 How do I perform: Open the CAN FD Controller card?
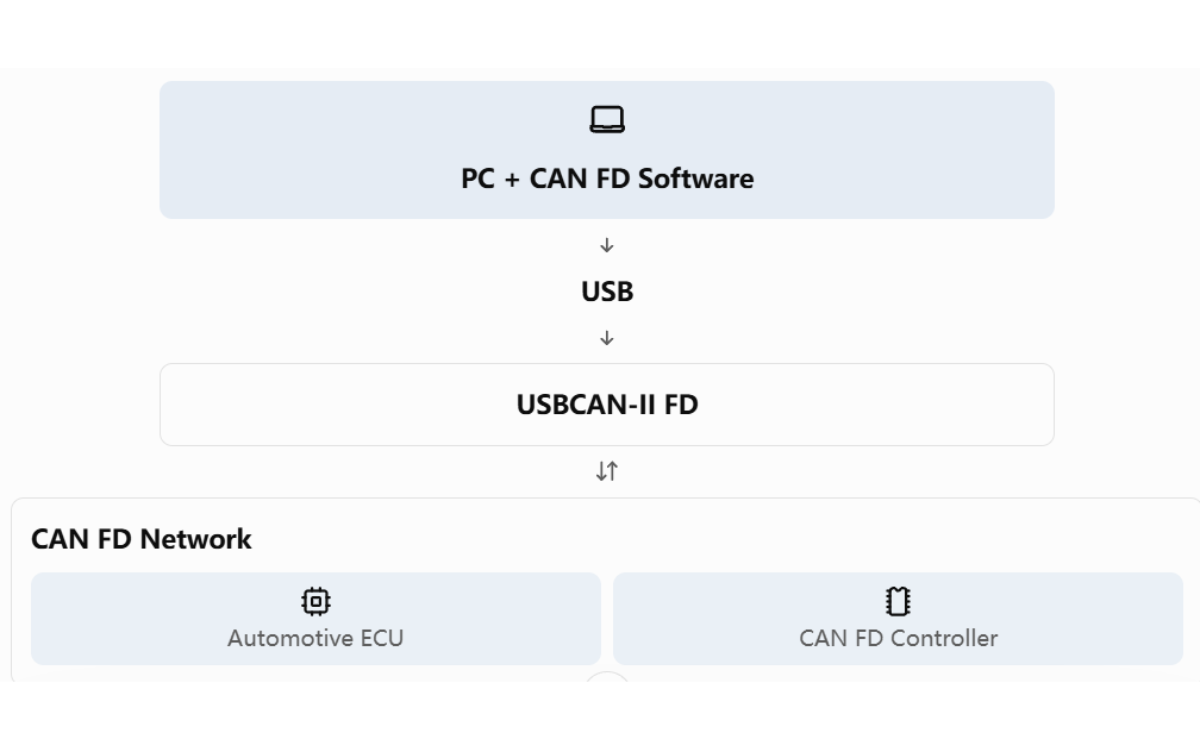[x=898, y=619]
